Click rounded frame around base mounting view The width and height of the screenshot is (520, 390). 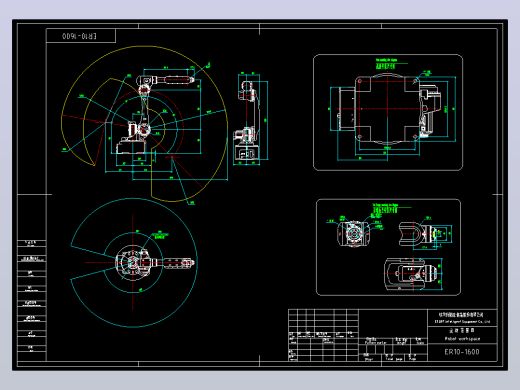click(388, 112)
